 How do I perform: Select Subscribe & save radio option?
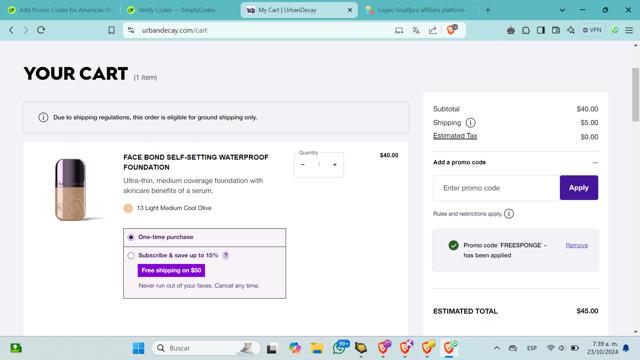pyautogui.click(x=131, y=256)
